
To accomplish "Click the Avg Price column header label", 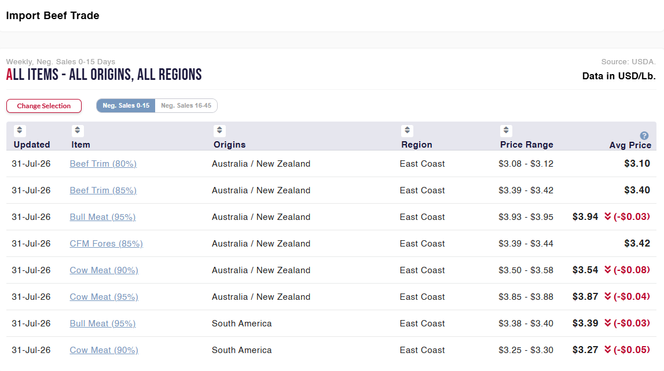I will [630, 145].
